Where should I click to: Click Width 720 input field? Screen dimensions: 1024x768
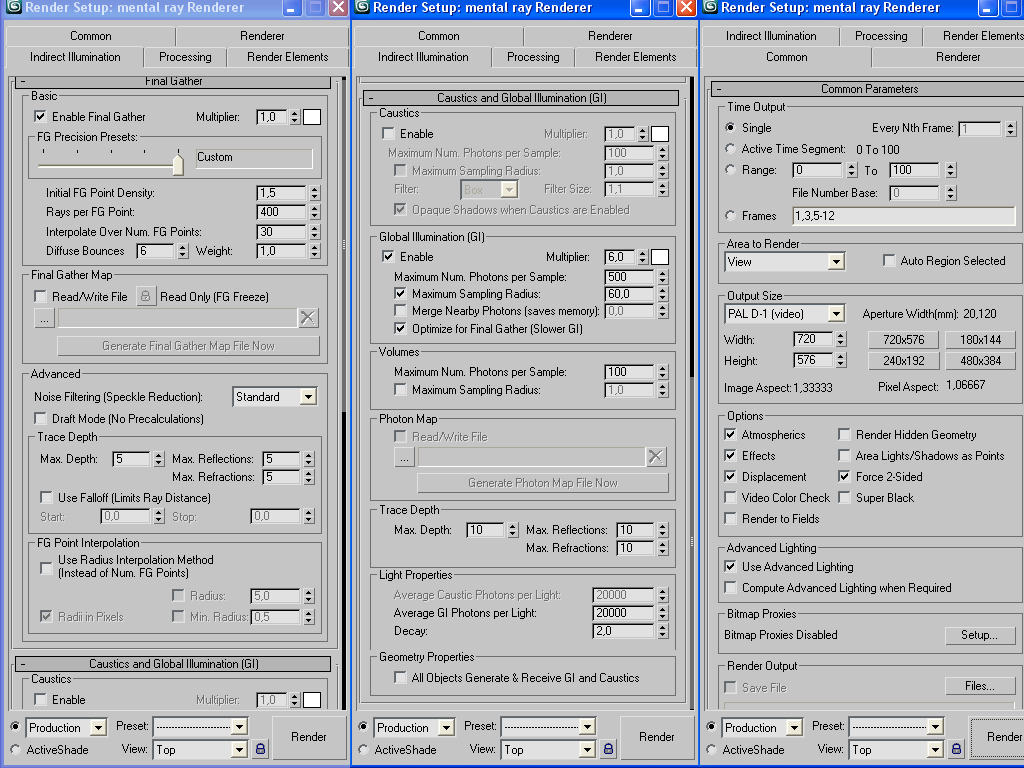click(813, 339)
